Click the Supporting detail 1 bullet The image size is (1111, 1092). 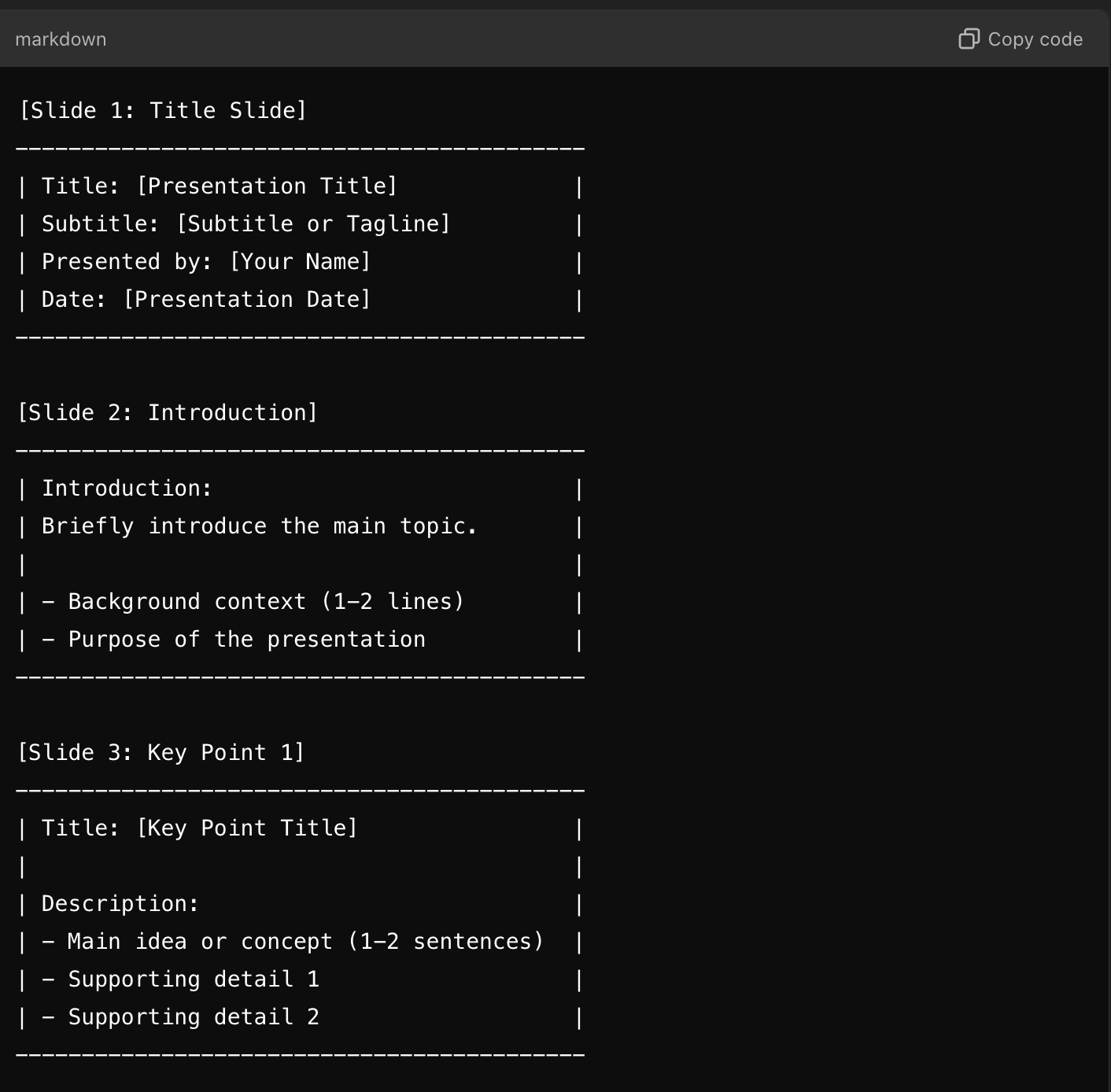click(x=180, y=979)
